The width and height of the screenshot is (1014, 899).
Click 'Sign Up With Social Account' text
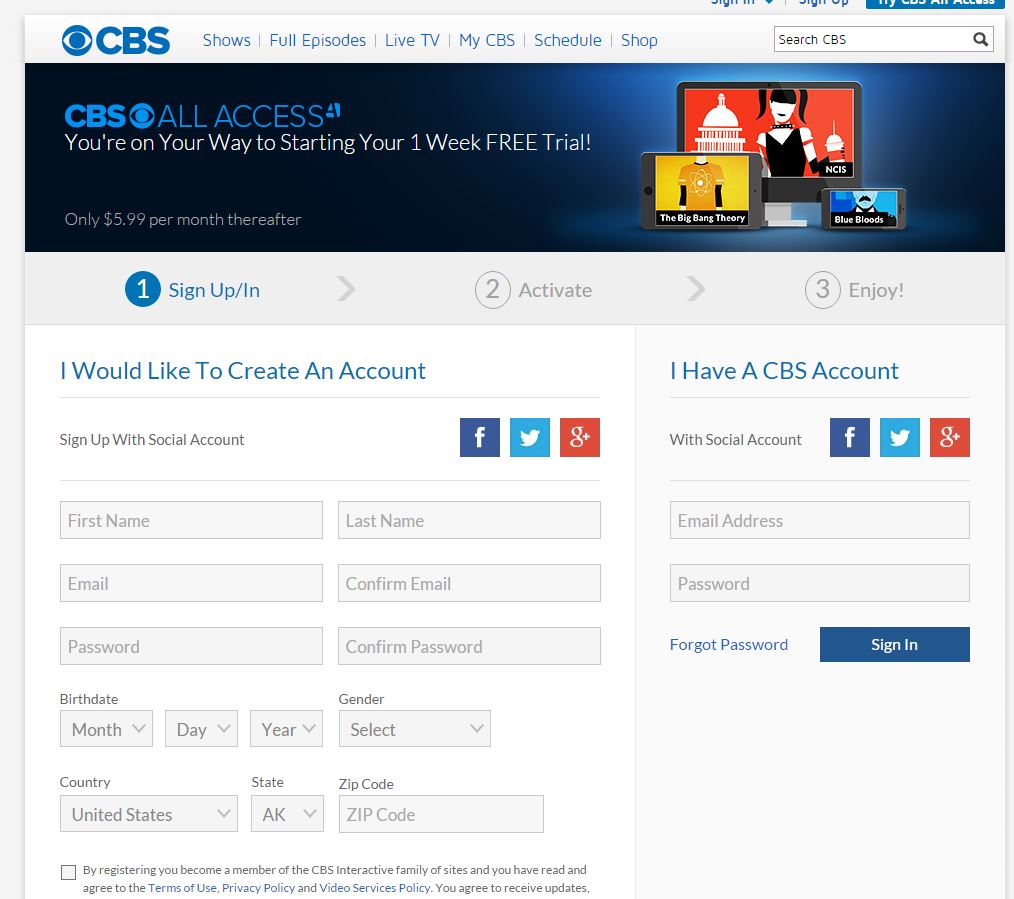click(152, 440)
